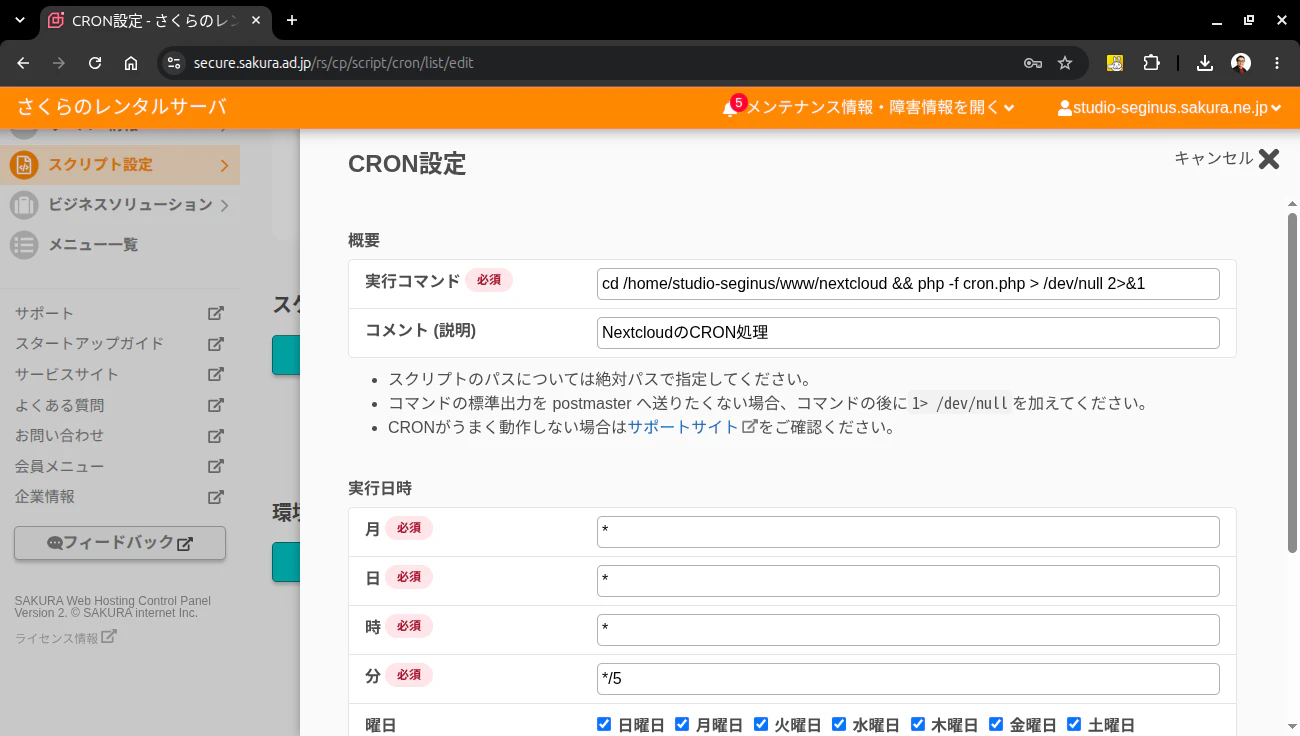Image resolution: width=1300 pixels, height=736 pixels.
Task: Click the 月 input field
Action: (908, 532)
